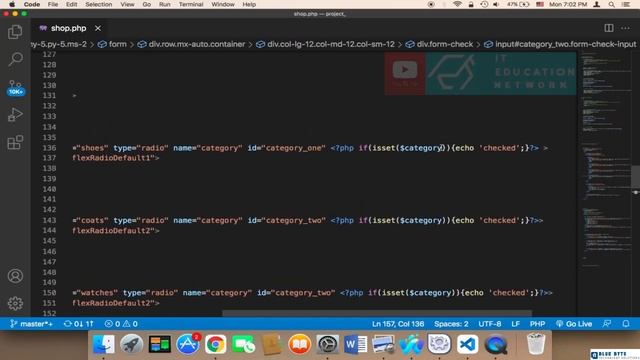Open Source Control view with 10K+ badge
The width and height of the screenshot is (640, 360).
click(15, 87)
